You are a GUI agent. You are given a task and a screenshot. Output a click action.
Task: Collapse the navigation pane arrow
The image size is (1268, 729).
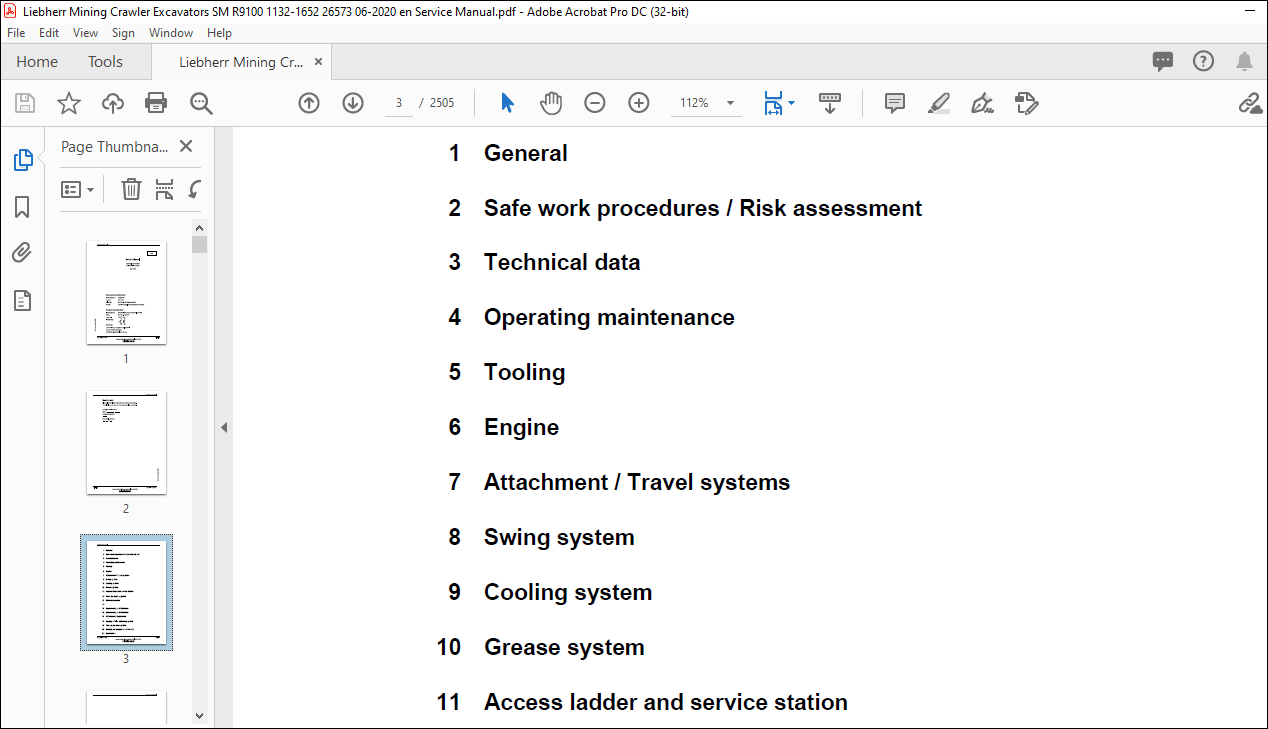224,427
